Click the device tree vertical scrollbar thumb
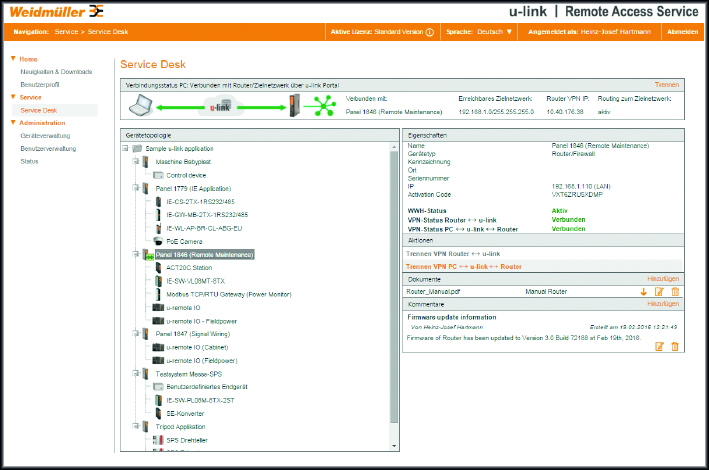The image size is (709, 470). coord(394,287)
